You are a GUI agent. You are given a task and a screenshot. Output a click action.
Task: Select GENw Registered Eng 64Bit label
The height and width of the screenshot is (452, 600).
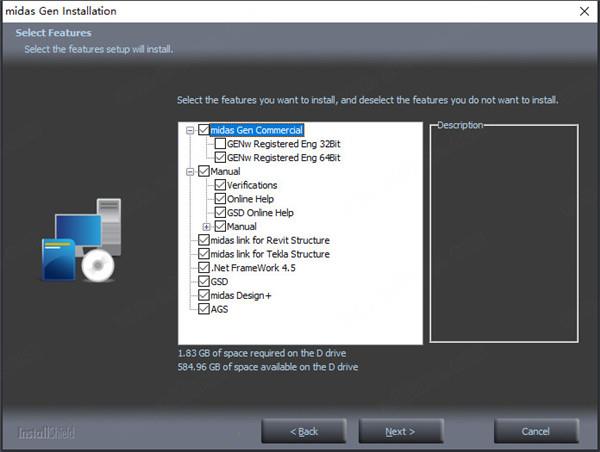tap(284, 158)
